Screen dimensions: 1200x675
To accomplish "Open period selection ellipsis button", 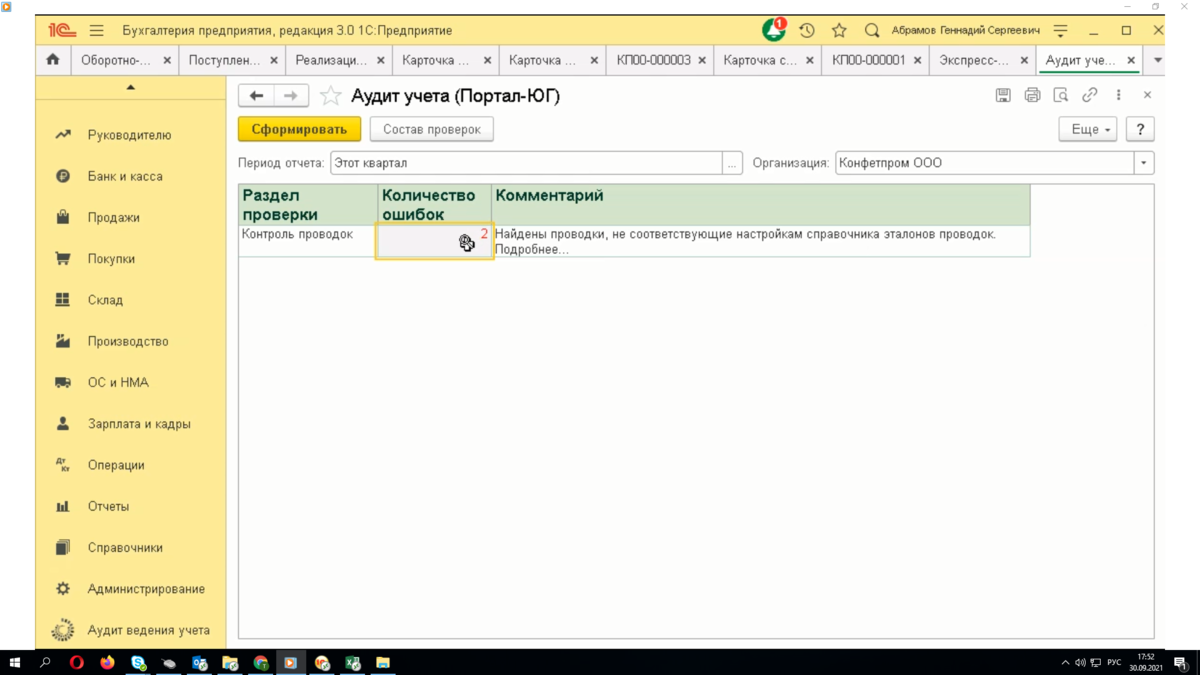I will 732,163.
